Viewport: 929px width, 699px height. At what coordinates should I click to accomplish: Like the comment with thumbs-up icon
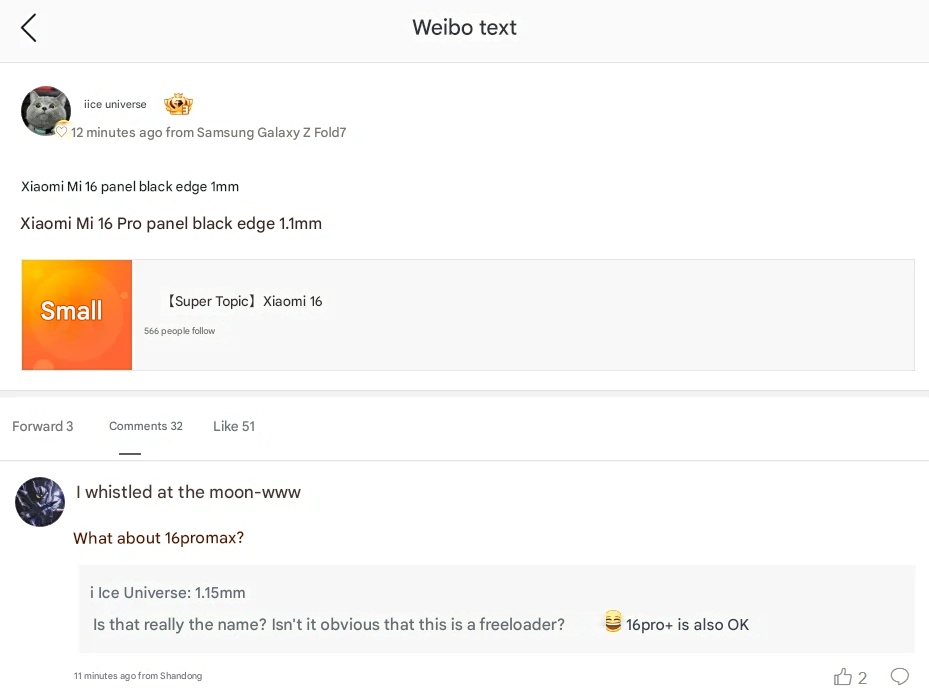843,677
